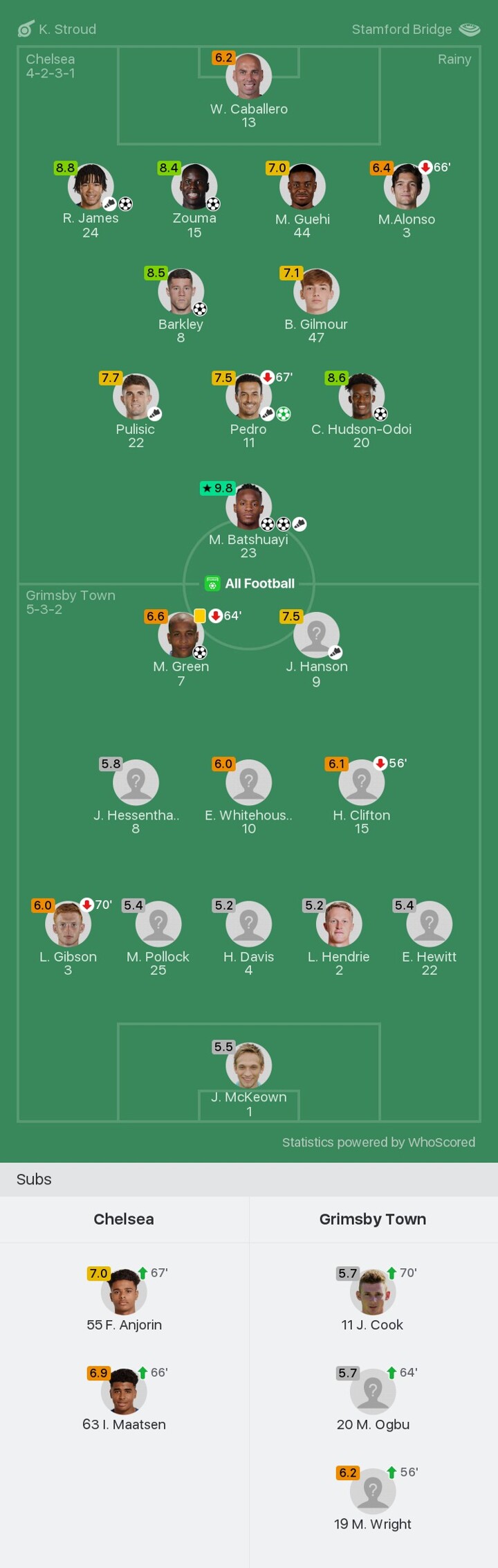Screen dimensions: 498x1568
Task: Click the assist boot icon on J. Hanson
Action: [335, 652]
